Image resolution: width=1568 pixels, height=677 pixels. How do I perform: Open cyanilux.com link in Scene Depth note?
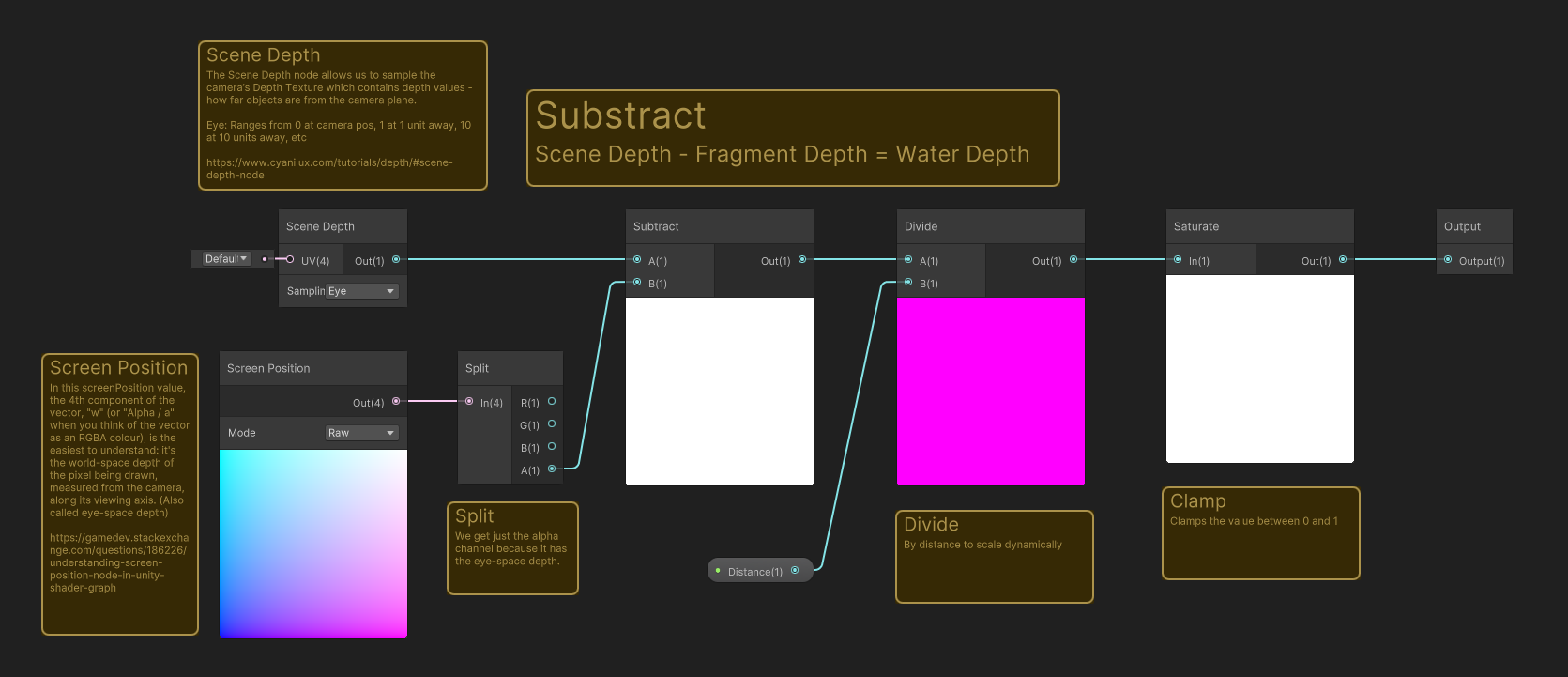[329, 169]
